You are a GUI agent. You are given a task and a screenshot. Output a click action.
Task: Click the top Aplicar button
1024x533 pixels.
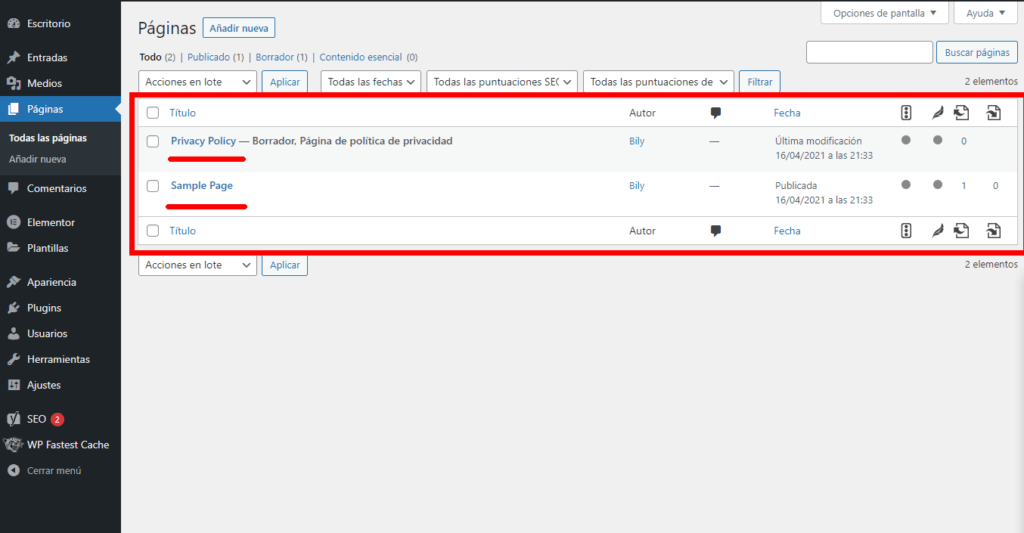click(285, 82)
